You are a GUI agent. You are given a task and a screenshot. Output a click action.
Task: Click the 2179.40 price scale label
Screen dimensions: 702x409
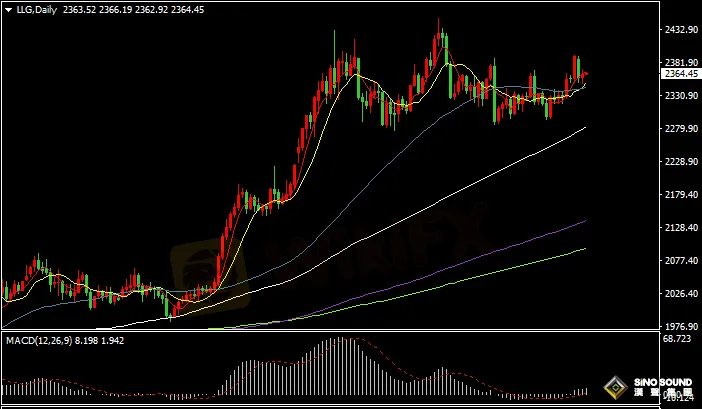pos(680,195)
